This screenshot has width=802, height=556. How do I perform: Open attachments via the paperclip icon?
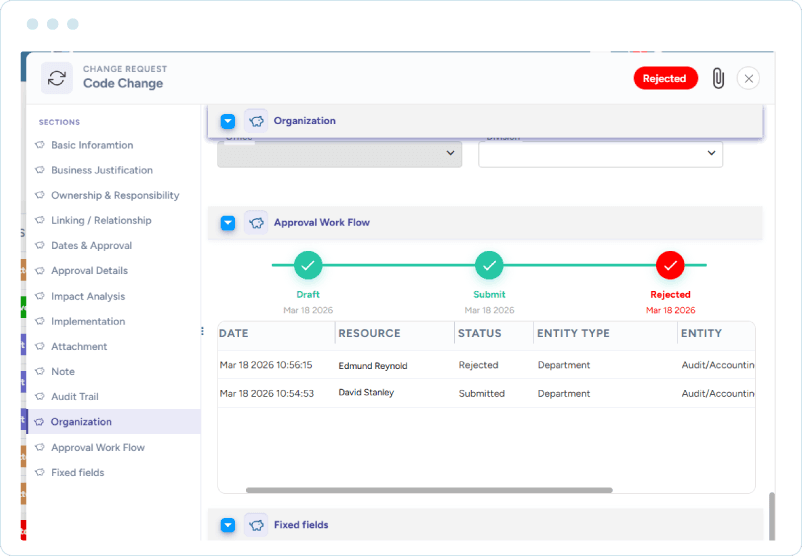[x=718, y=78]
